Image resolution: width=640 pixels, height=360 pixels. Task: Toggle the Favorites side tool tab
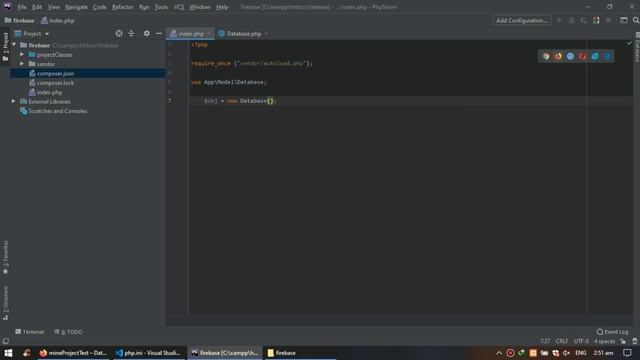click(x=5, y=257)
